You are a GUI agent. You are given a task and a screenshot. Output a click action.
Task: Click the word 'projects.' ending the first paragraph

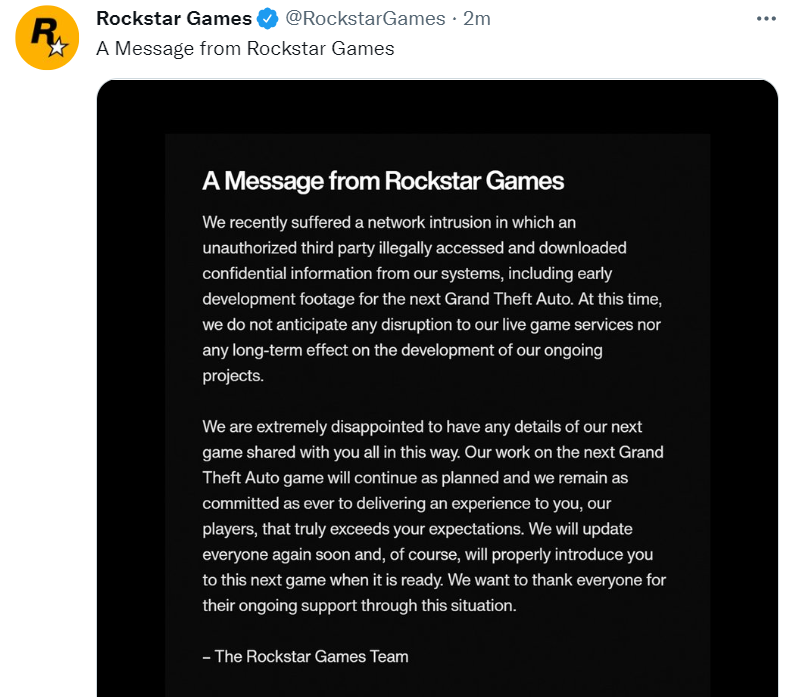(233, 376)
